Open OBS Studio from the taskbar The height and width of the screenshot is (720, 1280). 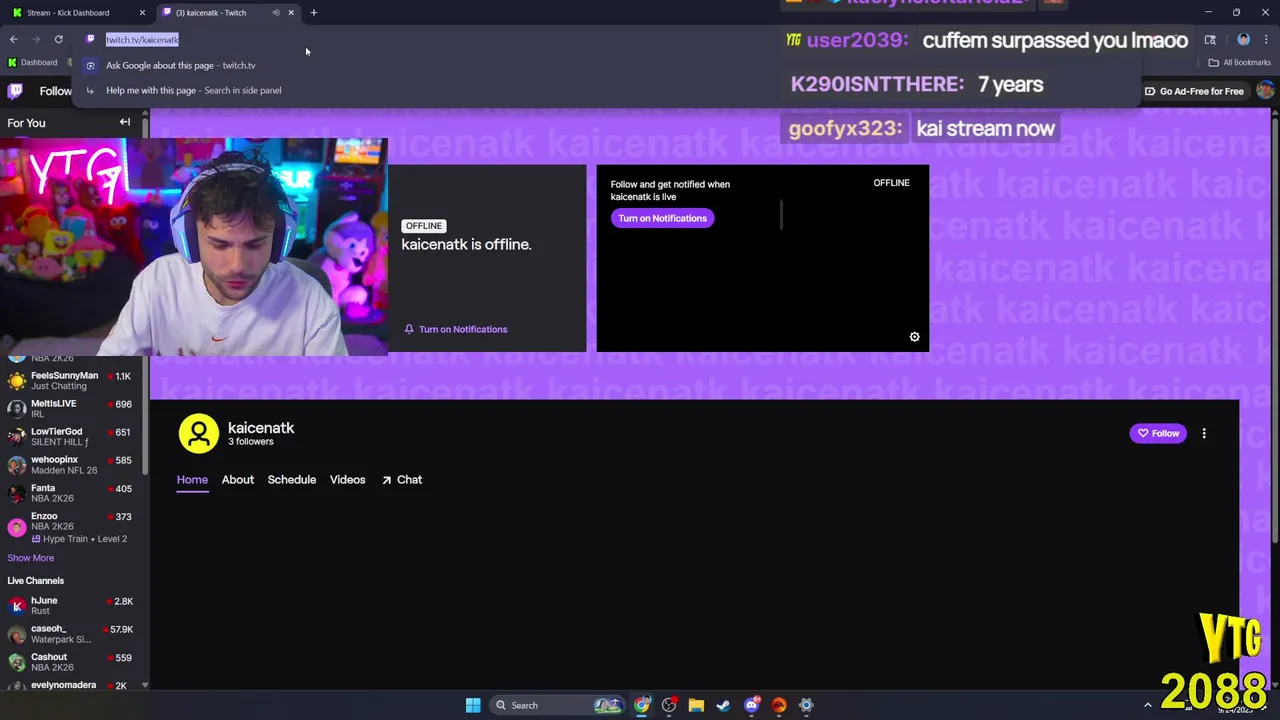[669, 705]
